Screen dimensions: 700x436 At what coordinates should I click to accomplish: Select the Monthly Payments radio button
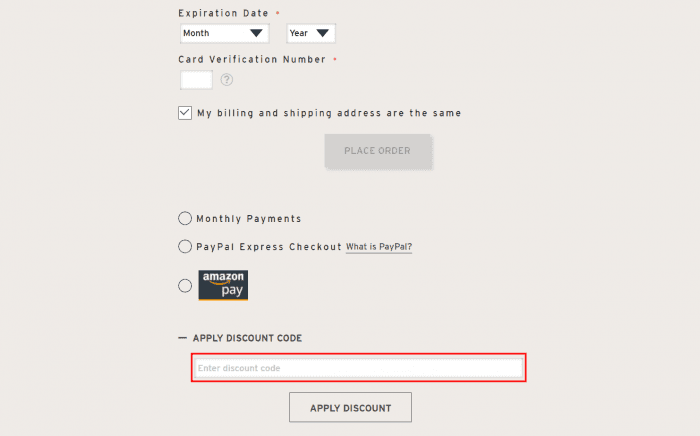click(x=185, y=218)
